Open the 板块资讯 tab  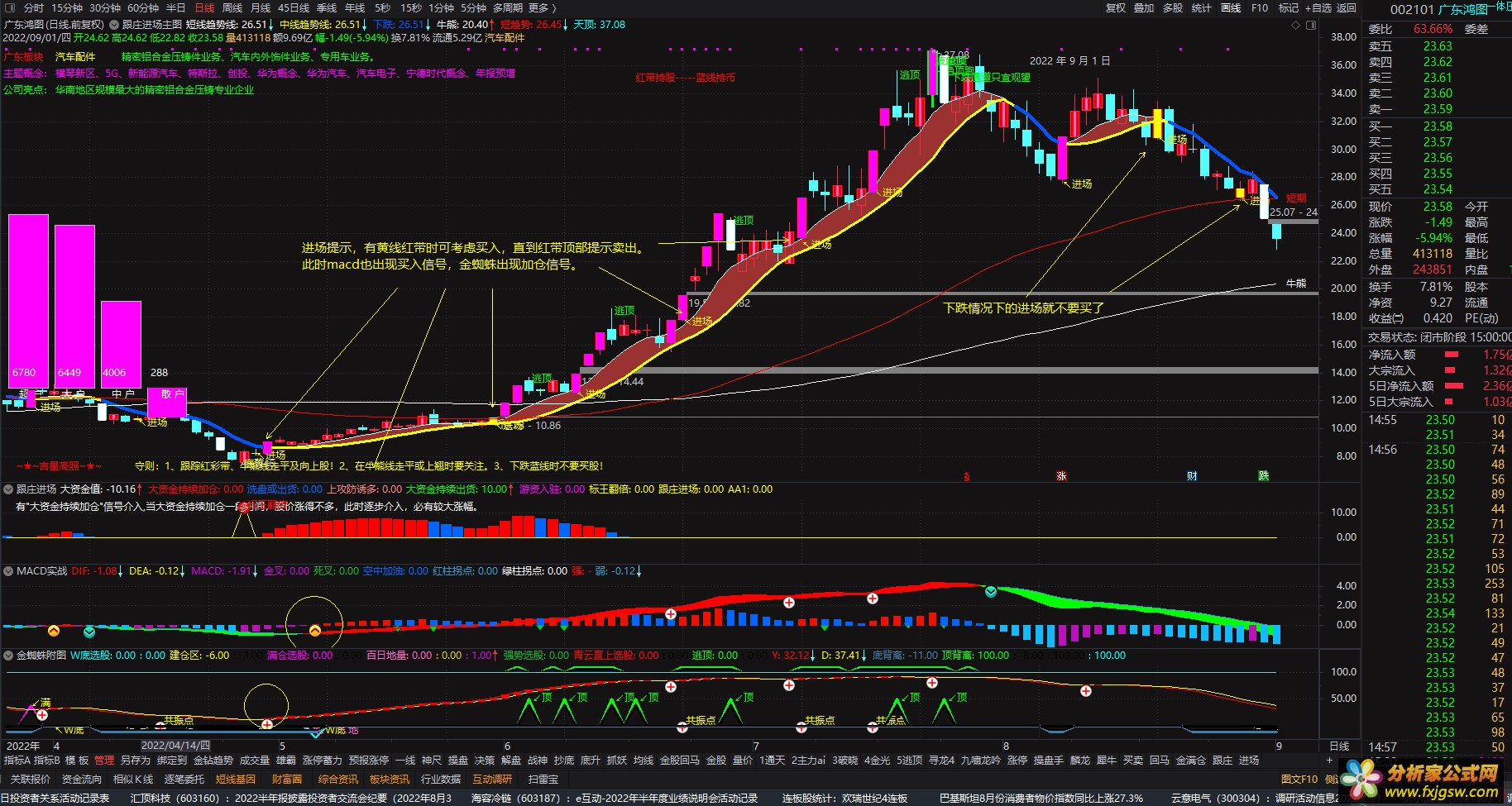point(390,779)
